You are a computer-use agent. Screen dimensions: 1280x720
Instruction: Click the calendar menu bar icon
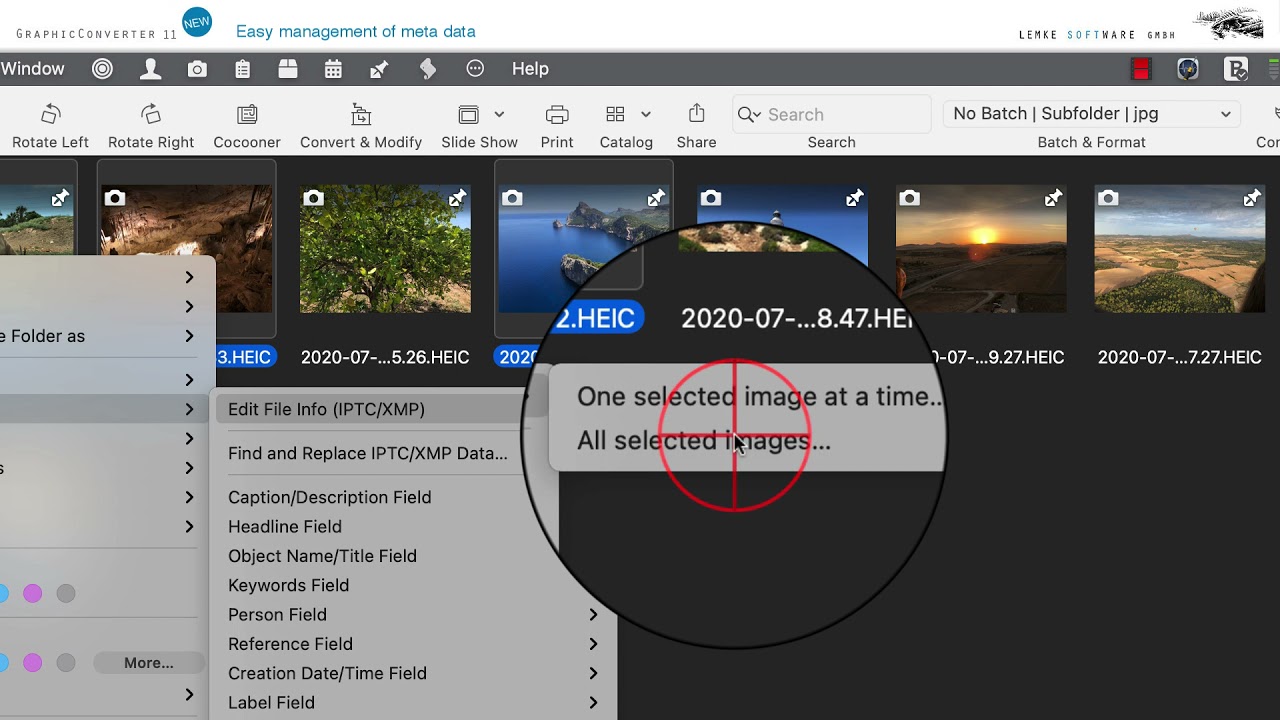[333, 69]
